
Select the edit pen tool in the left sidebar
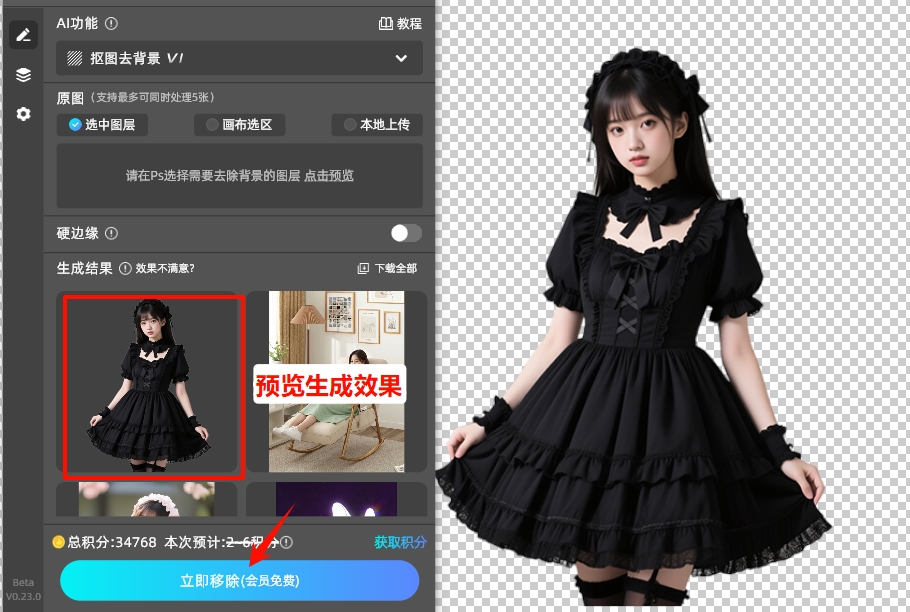coord(23,34)
